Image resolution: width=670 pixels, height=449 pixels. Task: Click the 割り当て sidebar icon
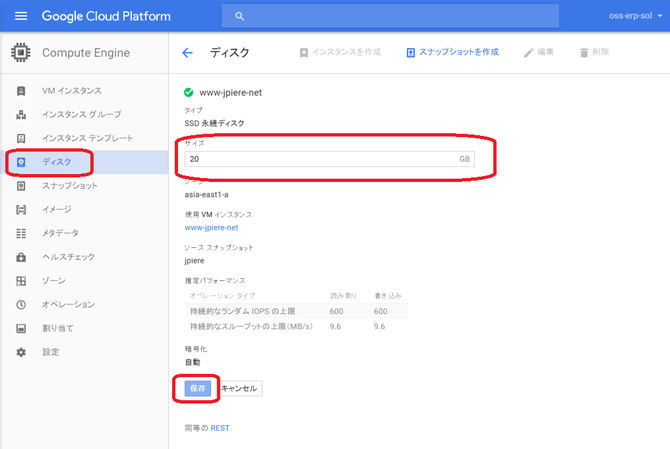pyautogui.click(x=21, y=328)
